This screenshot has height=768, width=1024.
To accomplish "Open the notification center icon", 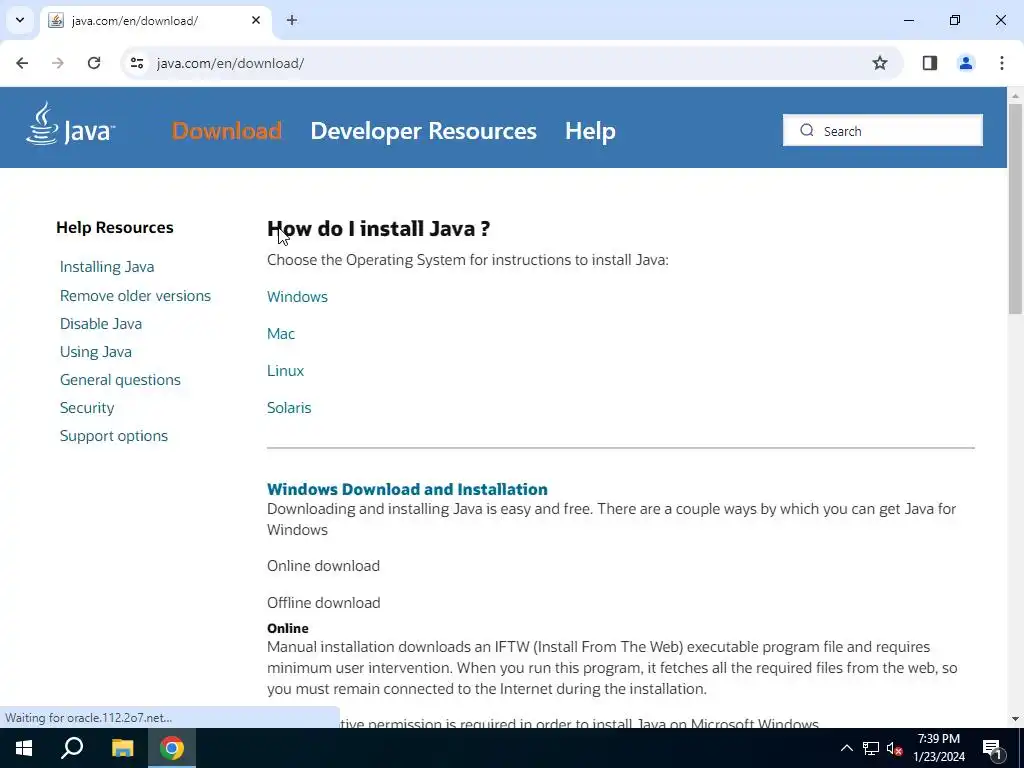I will [x=992, y=748].
